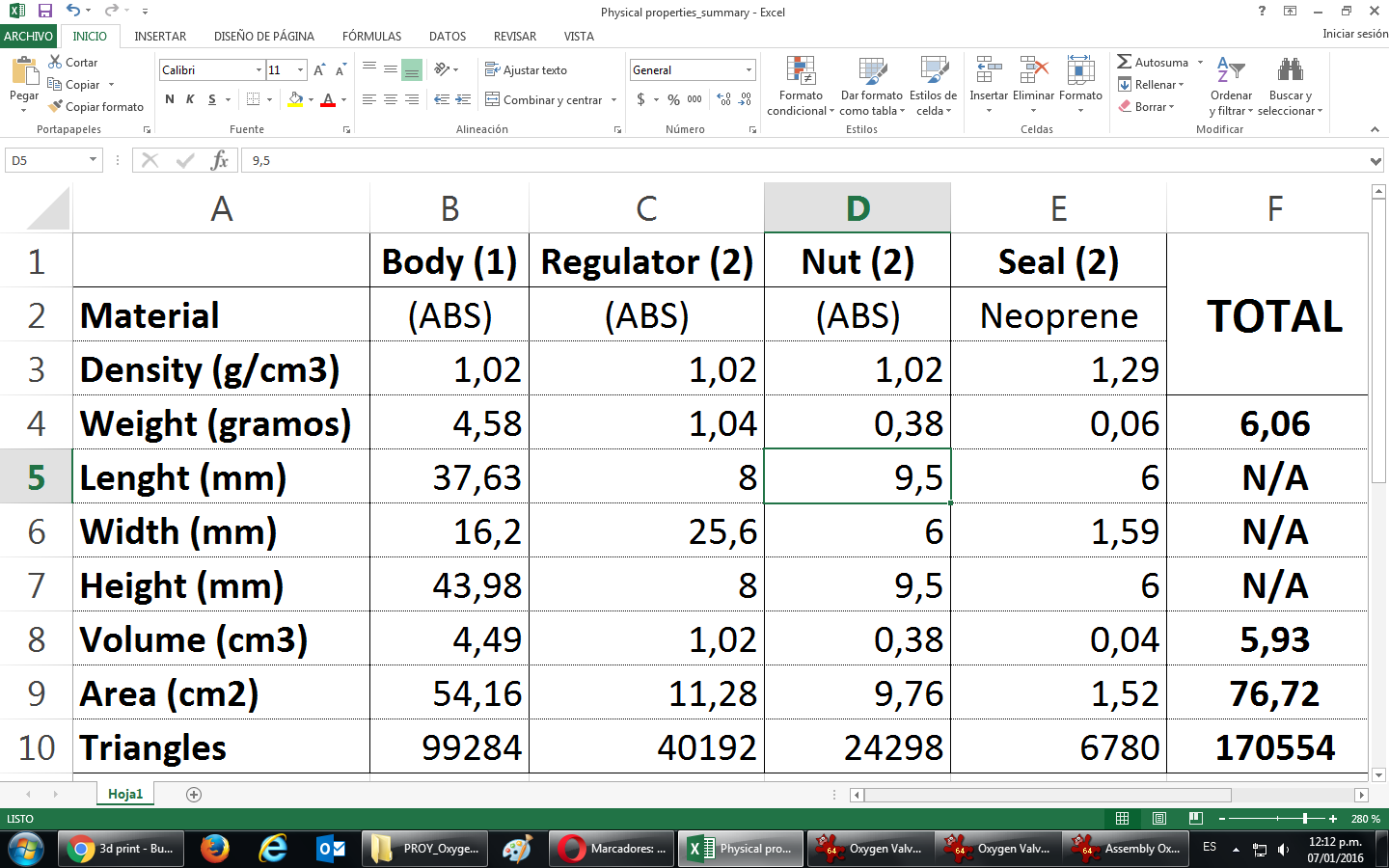This screenshot has height=868, width=1389.
Task: Open Formato condicional icon
Action: (x=801, y=71)
